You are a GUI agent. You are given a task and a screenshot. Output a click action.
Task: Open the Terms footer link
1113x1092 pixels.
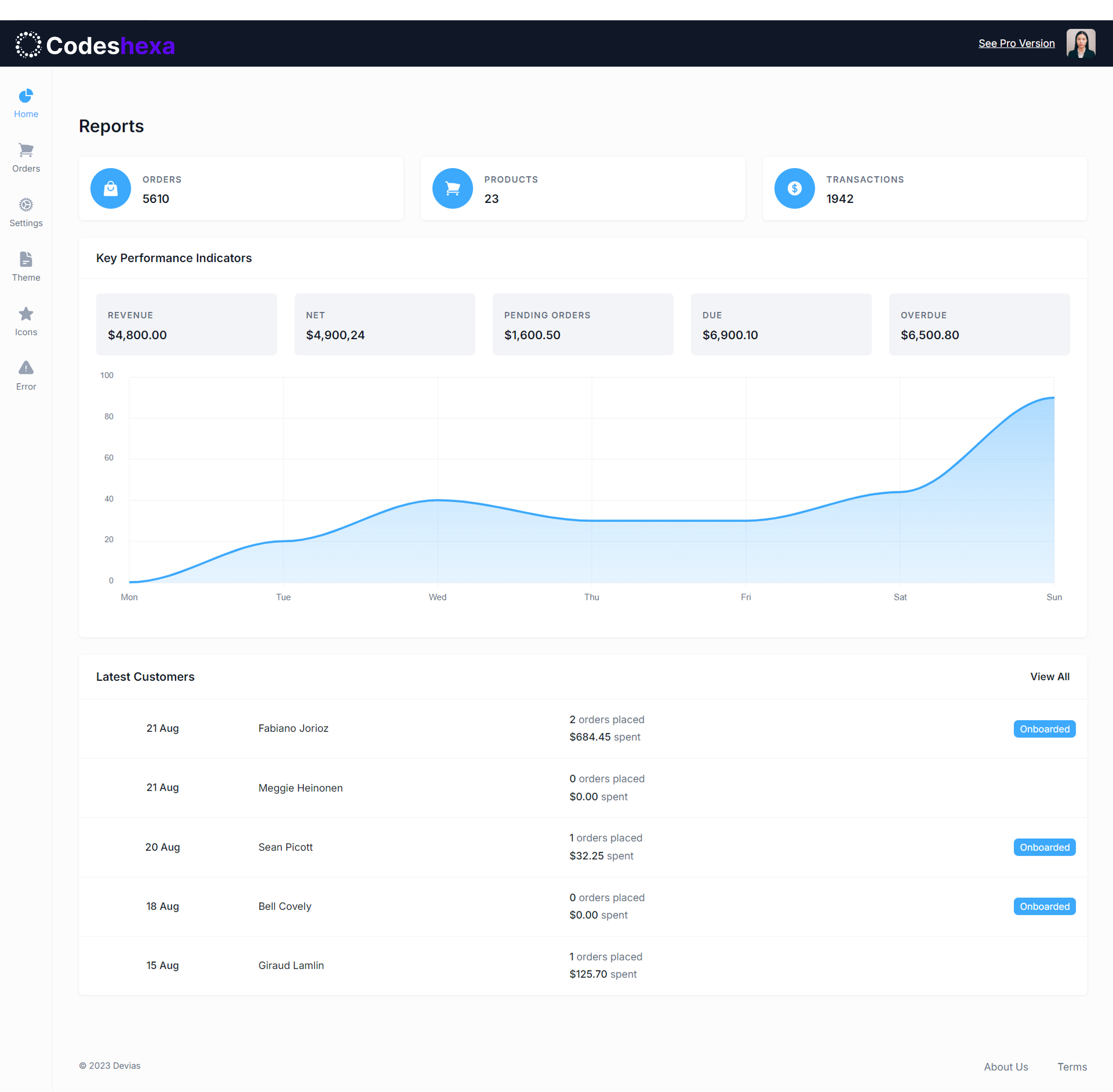1071,1066
